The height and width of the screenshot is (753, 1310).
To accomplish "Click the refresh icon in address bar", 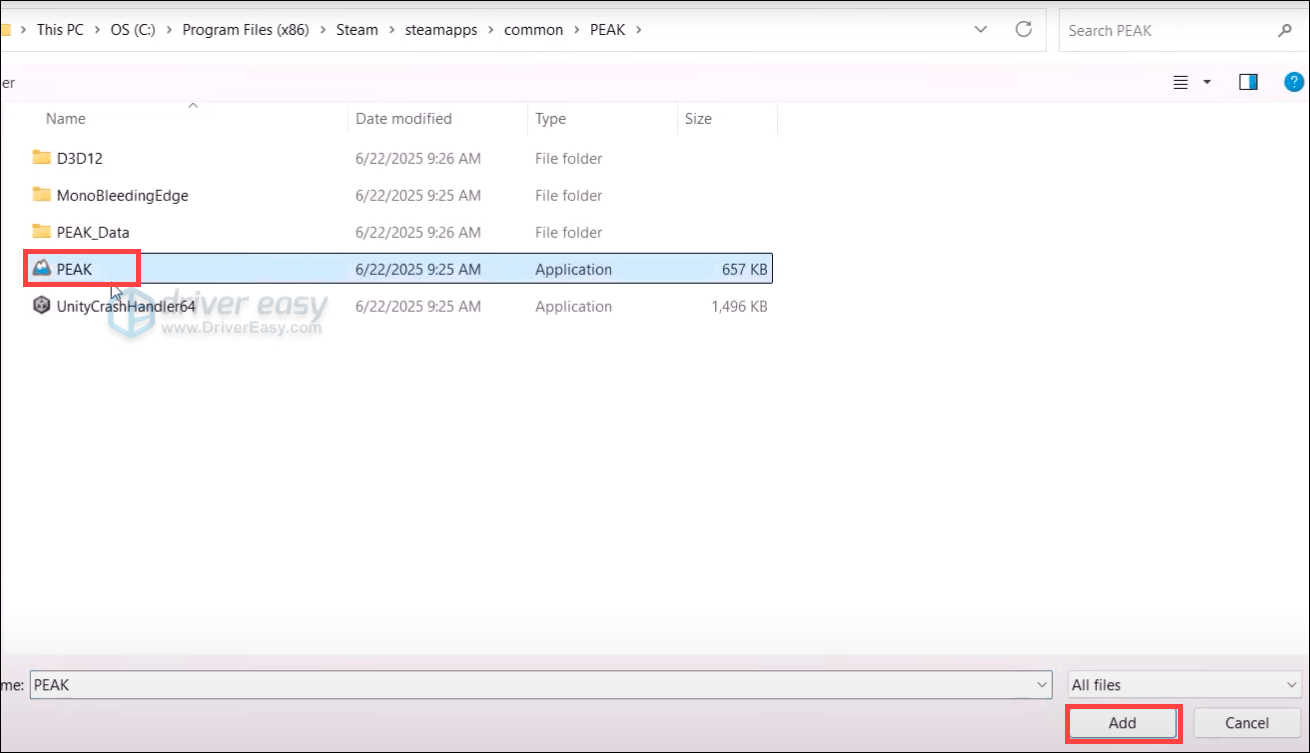I will click(1023, 30).
